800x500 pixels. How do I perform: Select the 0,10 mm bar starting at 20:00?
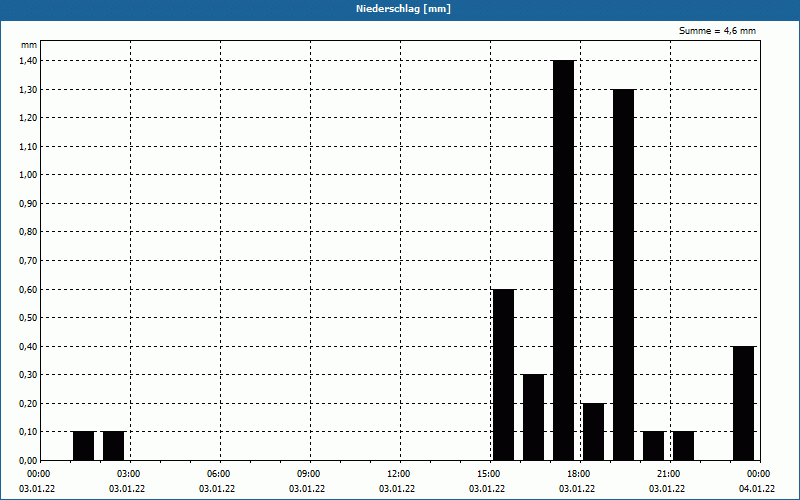(x=654, y=446)
